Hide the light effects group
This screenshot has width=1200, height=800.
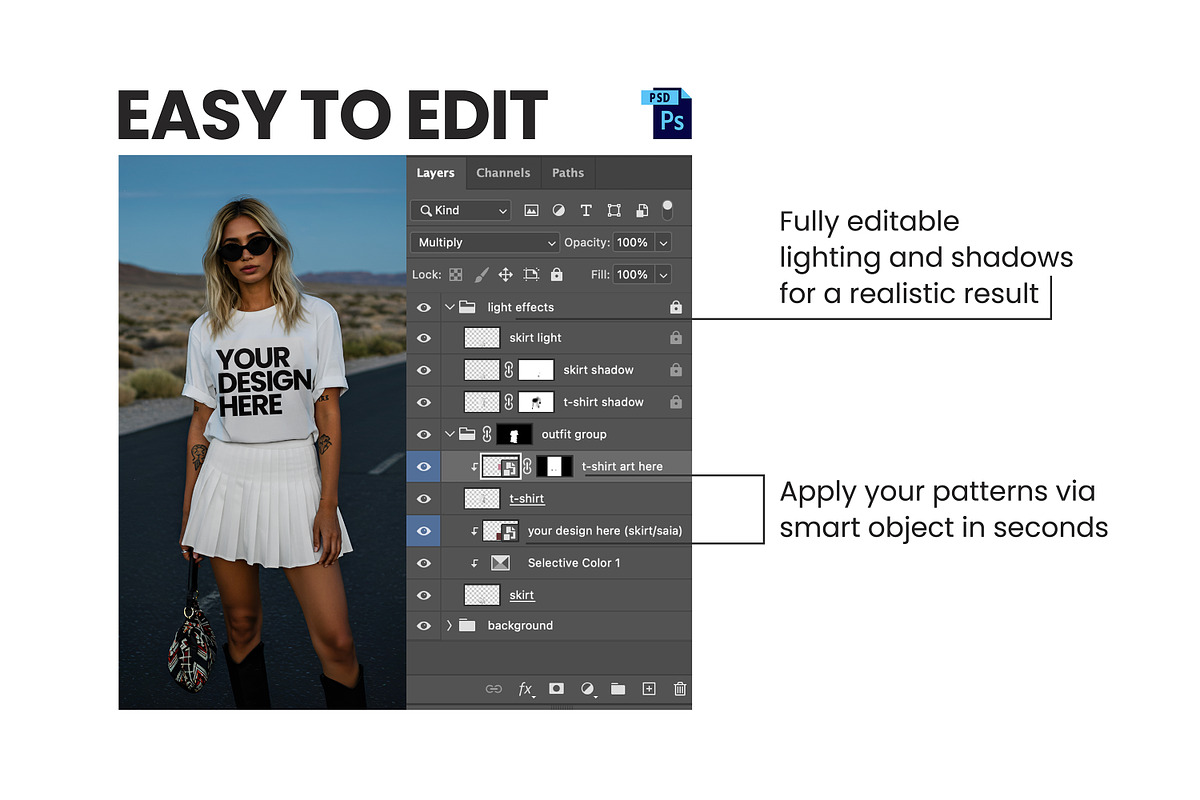click(x=424, y=307)
